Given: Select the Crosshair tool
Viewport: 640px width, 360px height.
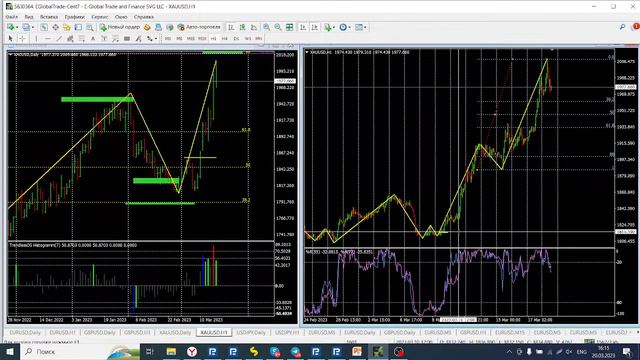Looking at the screenshot, I should pyautogui.click(x=22, y=38).
